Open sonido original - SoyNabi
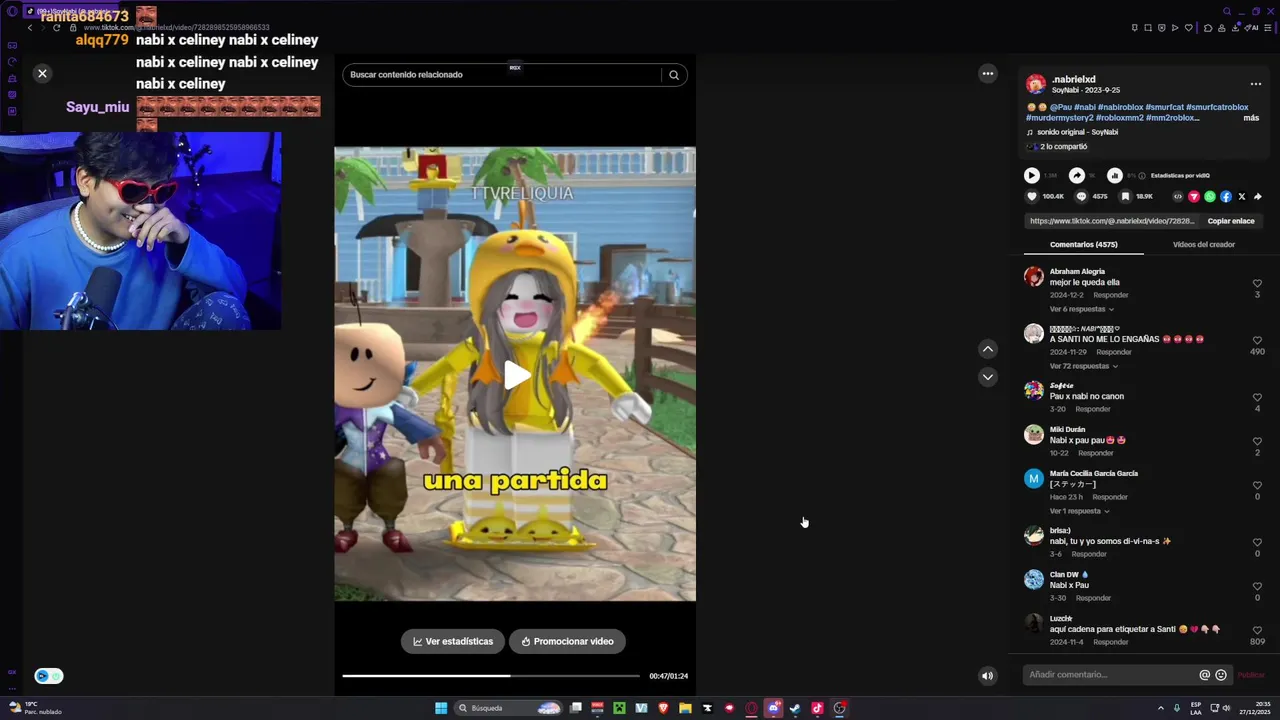Viewport: 1280px width, 720px height. click(x=1077, y=132)
